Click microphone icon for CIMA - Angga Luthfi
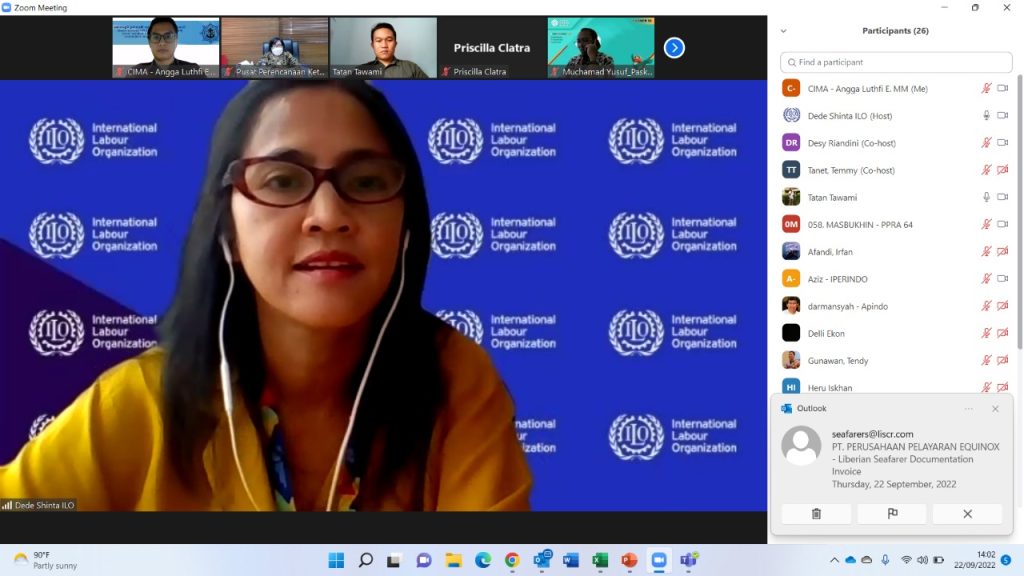 click(x=986, y=88)
